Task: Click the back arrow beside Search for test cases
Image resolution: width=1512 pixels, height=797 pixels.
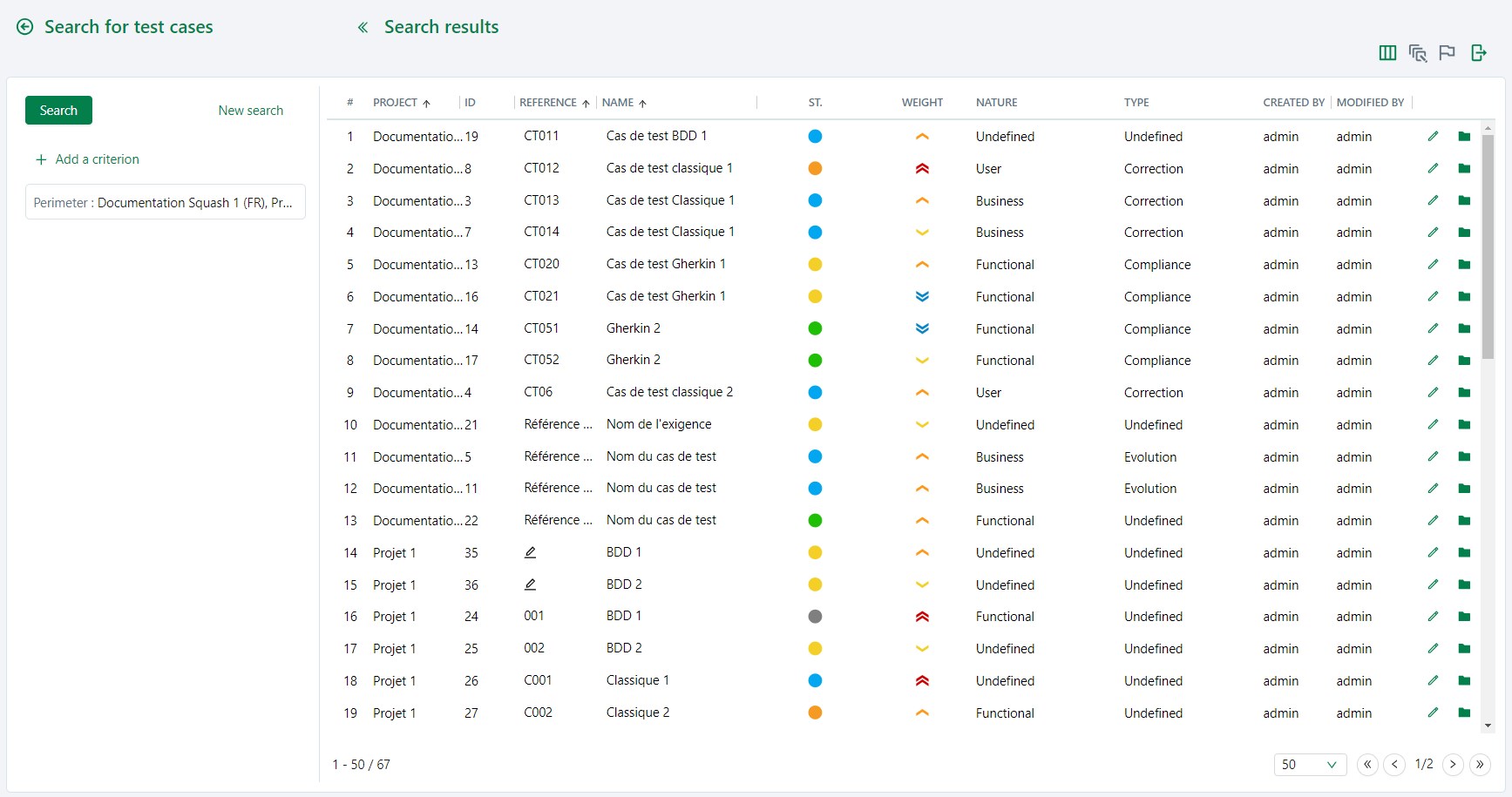Action: (25, 27)
